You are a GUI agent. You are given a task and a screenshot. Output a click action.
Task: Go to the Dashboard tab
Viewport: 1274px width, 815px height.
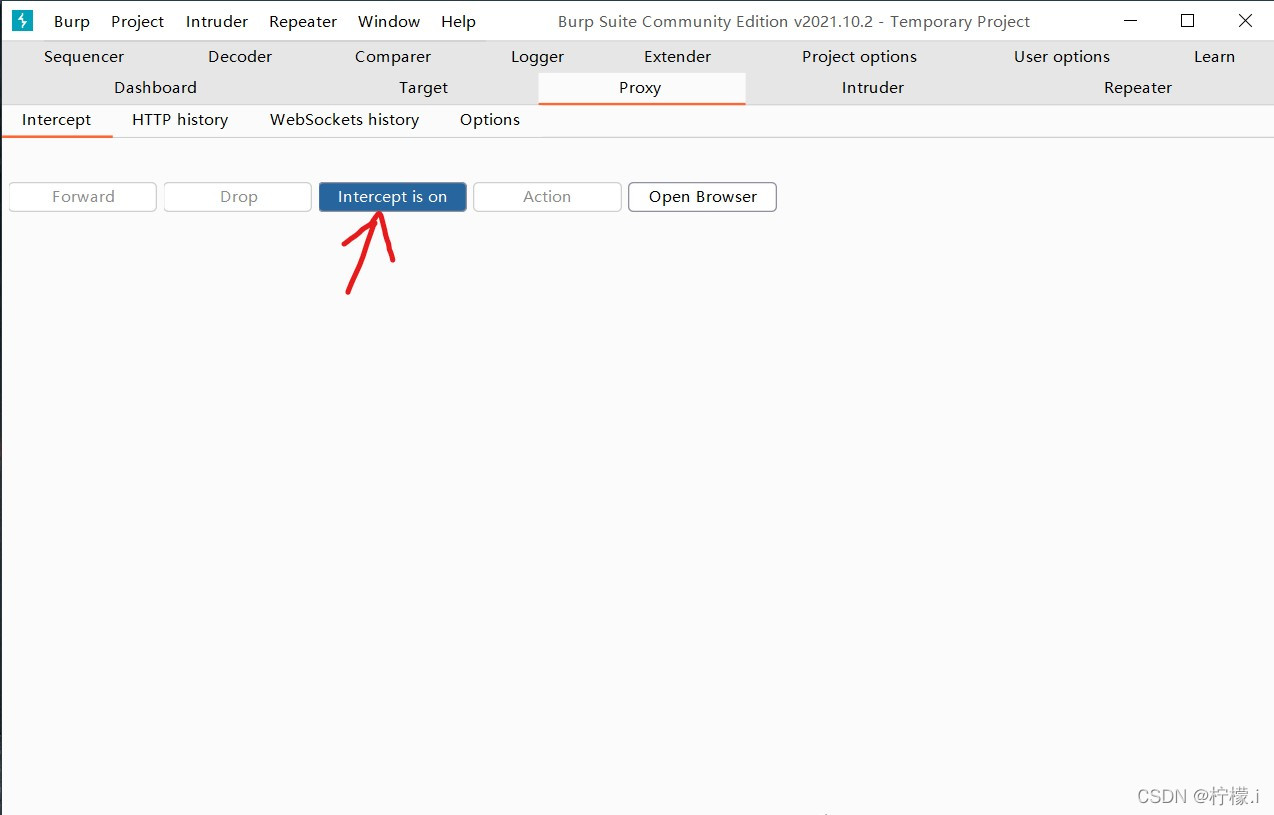pyautogui.click(x=156, y=88)
